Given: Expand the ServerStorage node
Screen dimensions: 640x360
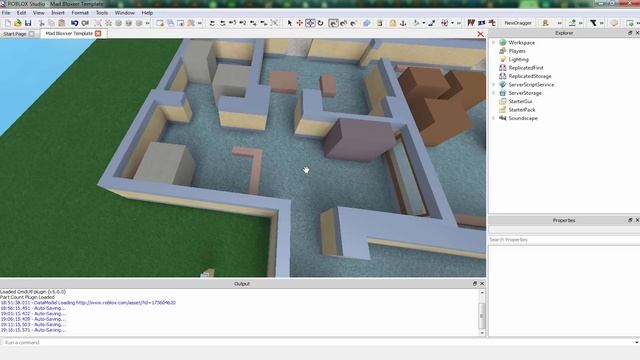Looking at the screenshot, I should tap(493, 93).
